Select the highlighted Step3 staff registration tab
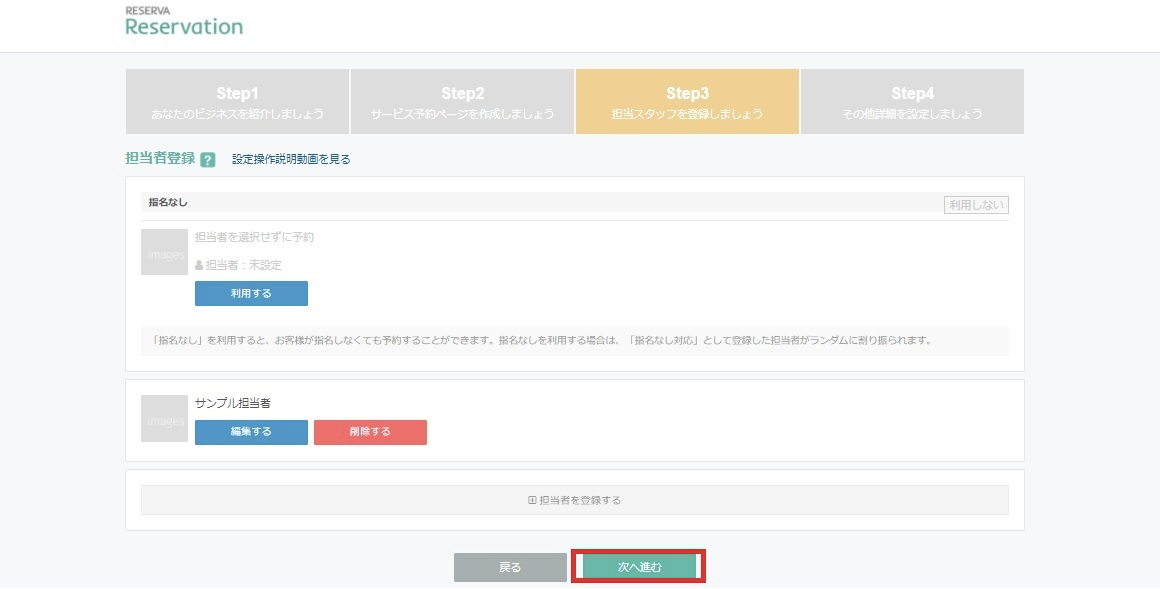The height and width of the screenshot is (589, 1160). point(687,102)
